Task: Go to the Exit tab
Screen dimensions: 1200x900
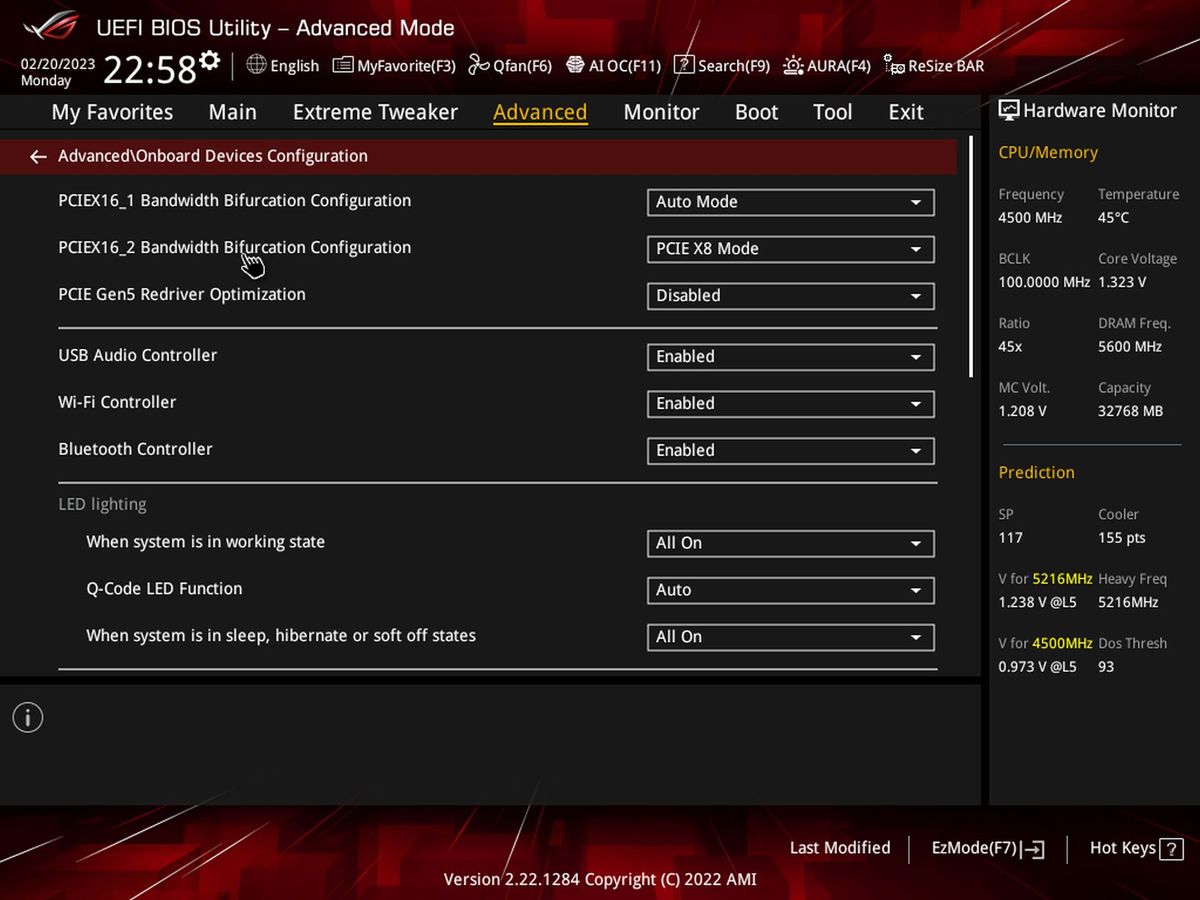Action: (906, 112)
